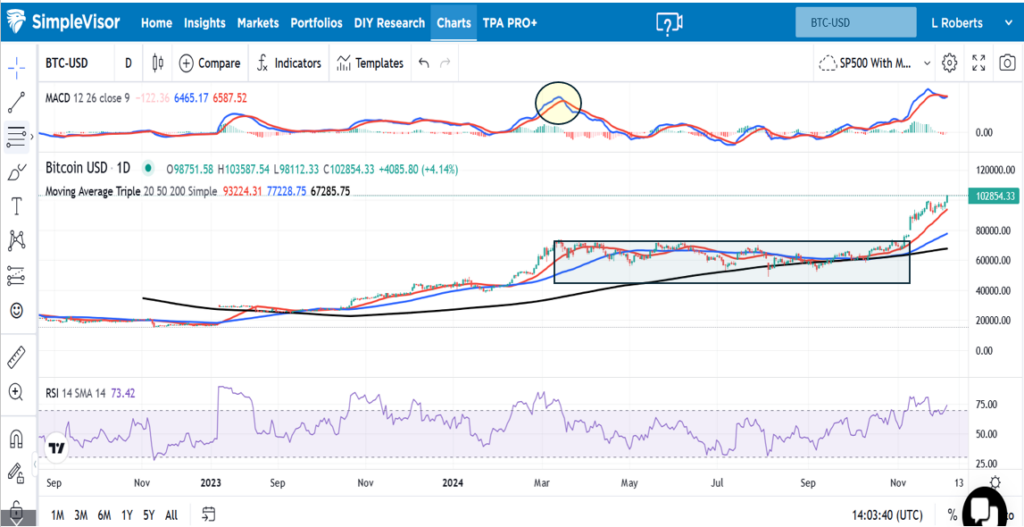Toggle percent scale on price axis

point(953,515)
